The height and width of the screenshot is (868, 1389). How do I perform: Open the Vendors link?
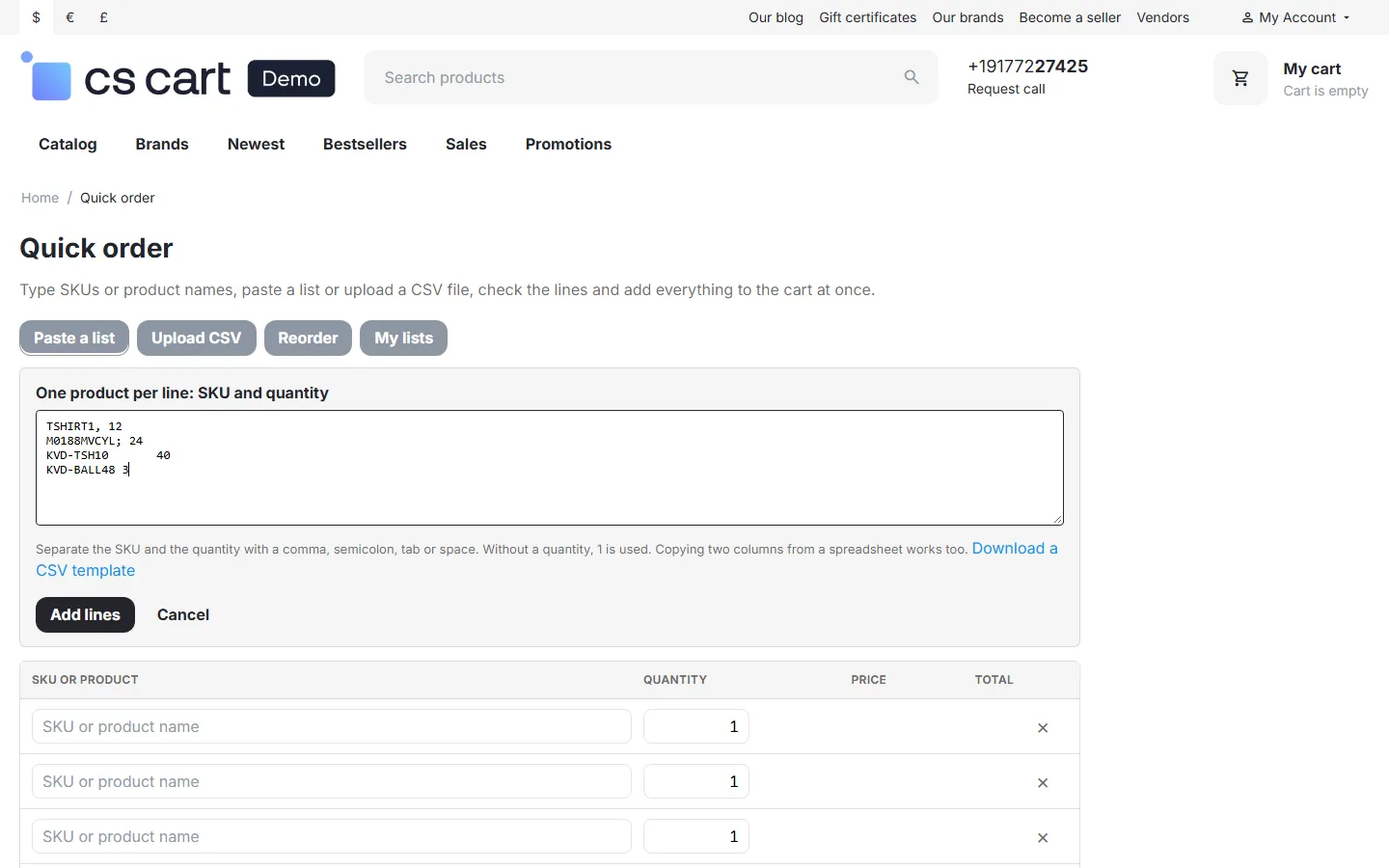tap(1163, 17)
